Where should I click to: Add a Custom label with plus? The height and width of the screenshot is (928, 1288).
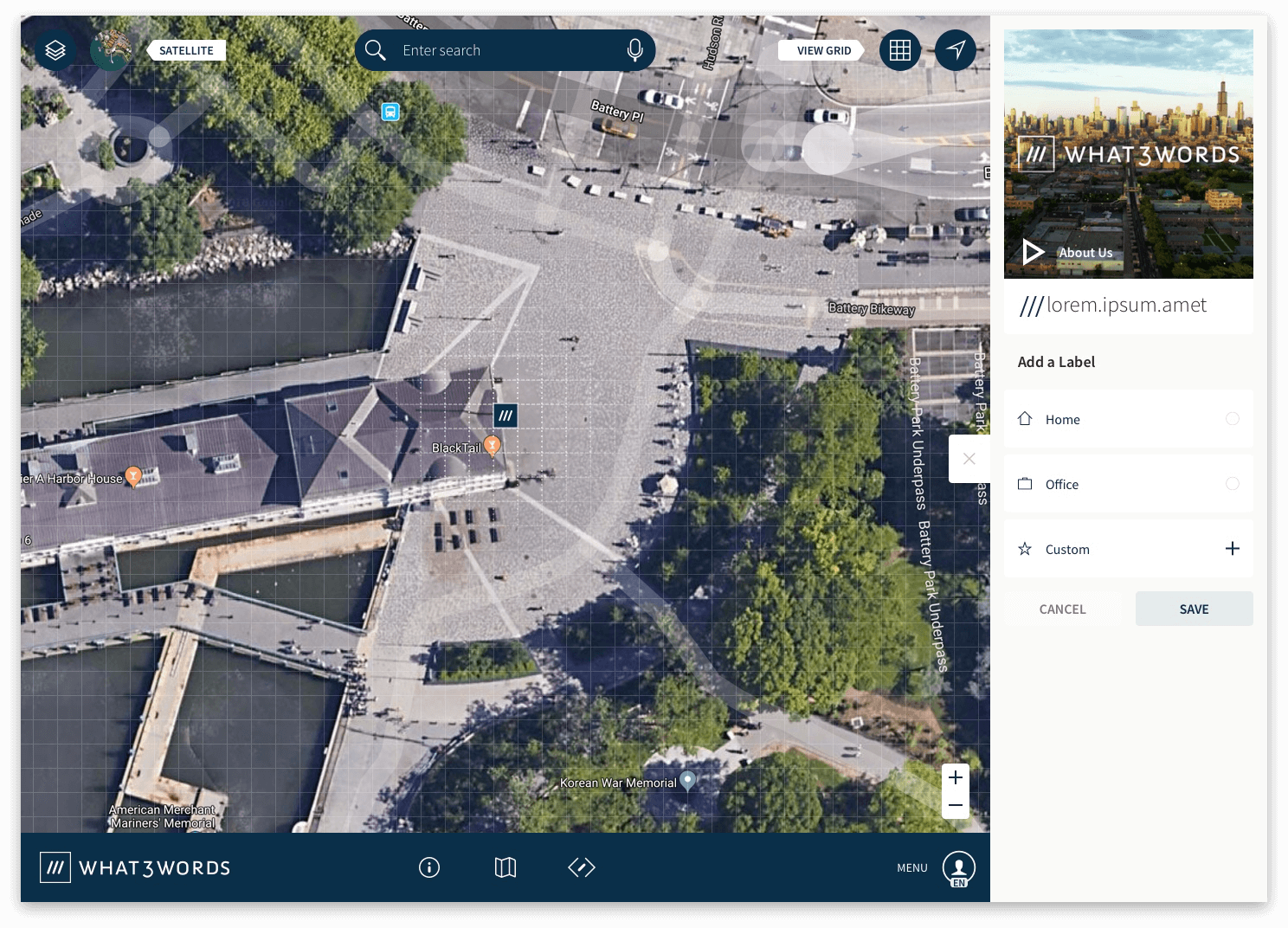tap(1233, 548)
